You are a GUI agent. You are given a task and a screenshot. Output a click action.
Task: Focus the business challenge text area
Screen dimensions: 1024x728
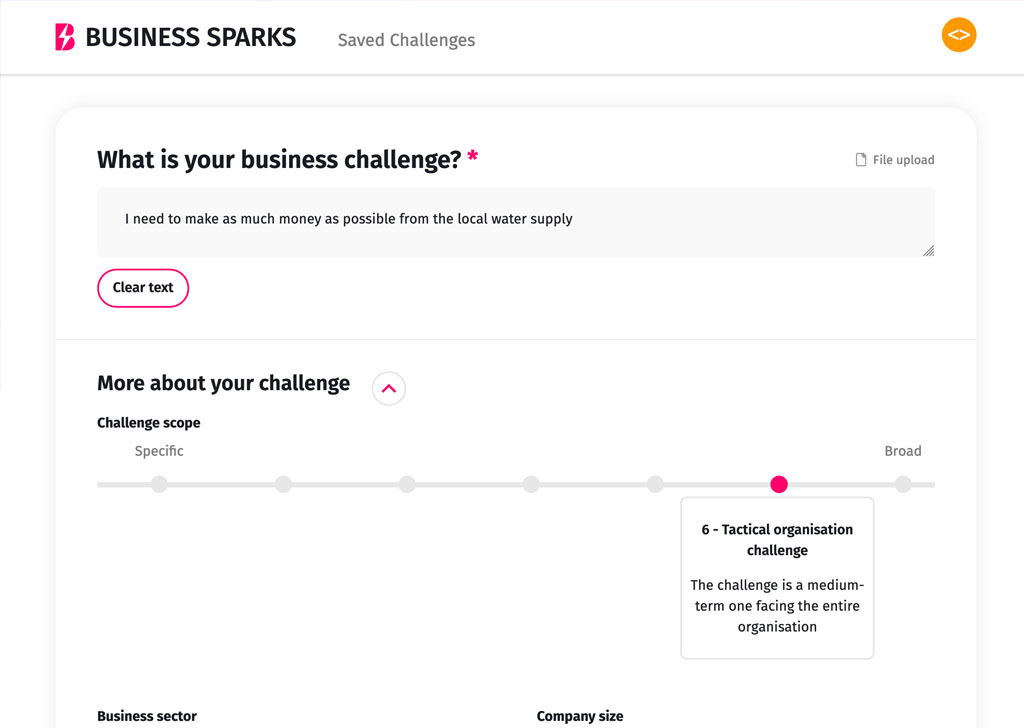(x=515, y=222)
